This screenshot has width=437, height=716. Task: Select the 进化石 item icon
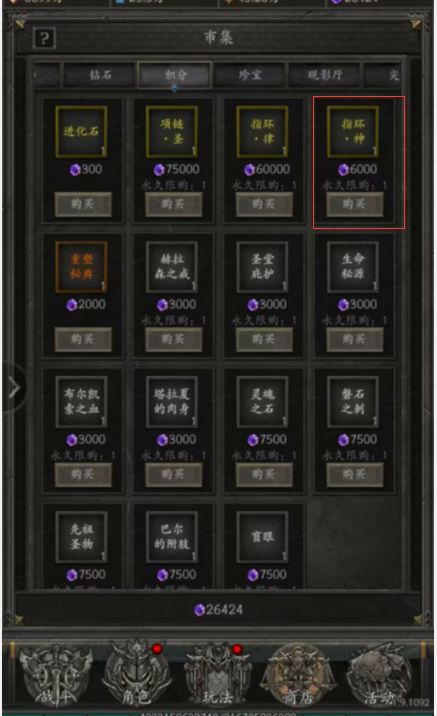click(81, 132)
